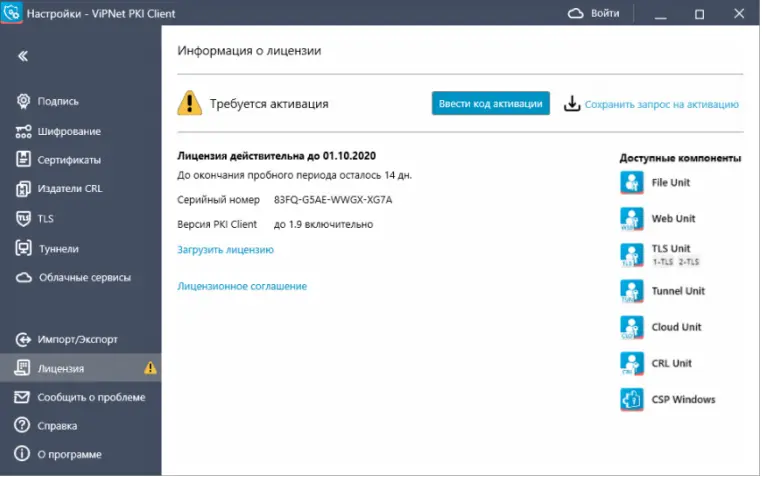Select Облачные сервисы in sidebar
The image size is (762, 477).
[85, 277]
